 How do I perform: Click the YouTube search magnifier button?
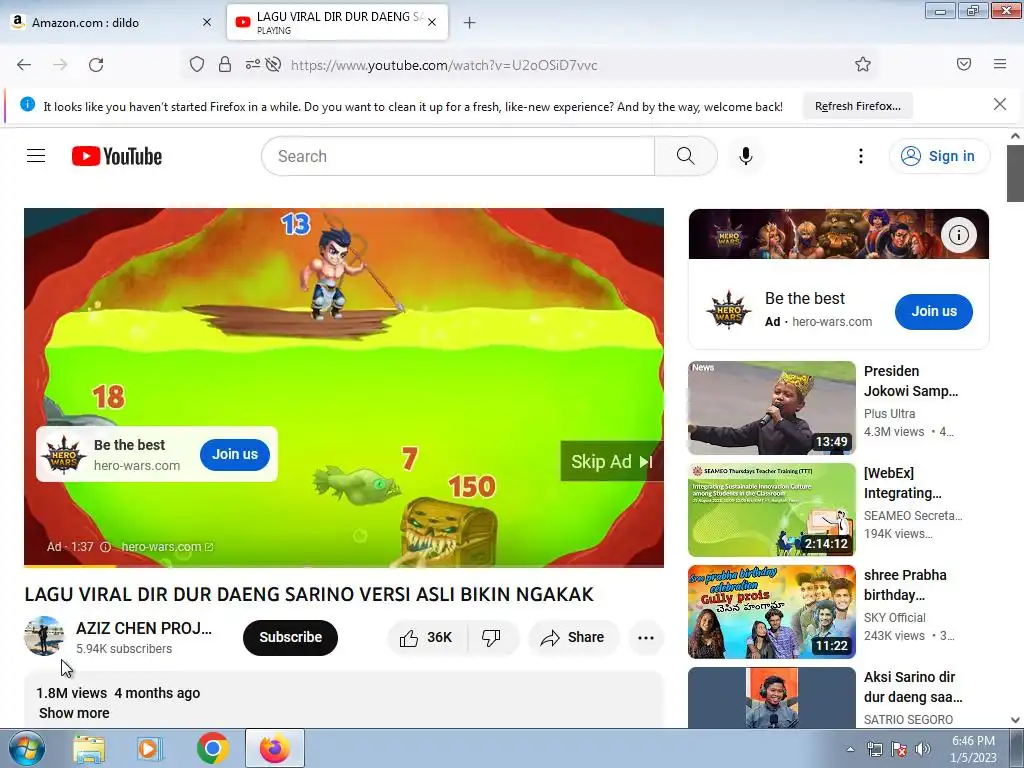point(686,156)
